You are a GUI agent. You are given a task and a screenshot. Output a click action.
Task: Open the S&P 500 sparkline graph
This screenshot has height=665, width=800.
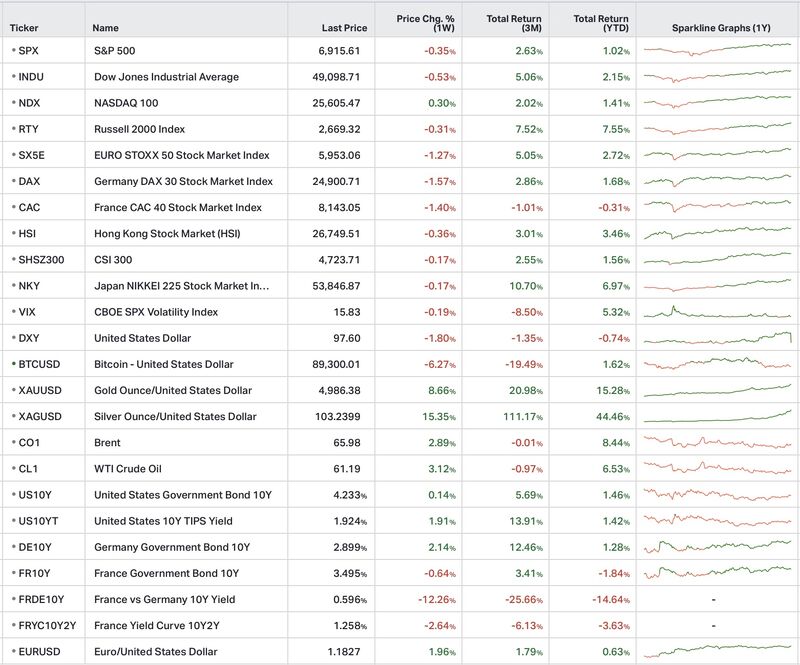717,49
